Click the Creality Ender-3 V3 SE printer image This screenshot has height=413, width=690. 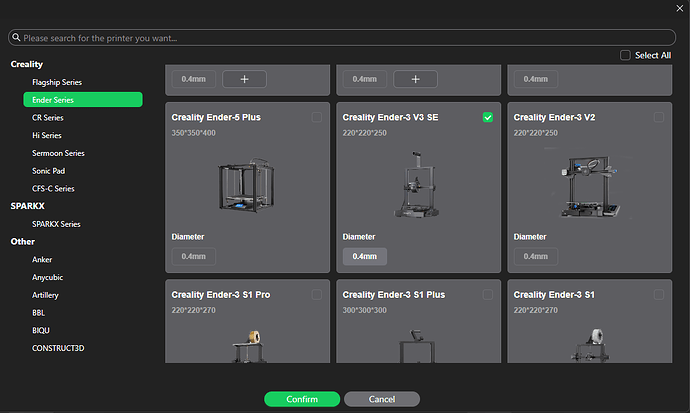[417, 184]
